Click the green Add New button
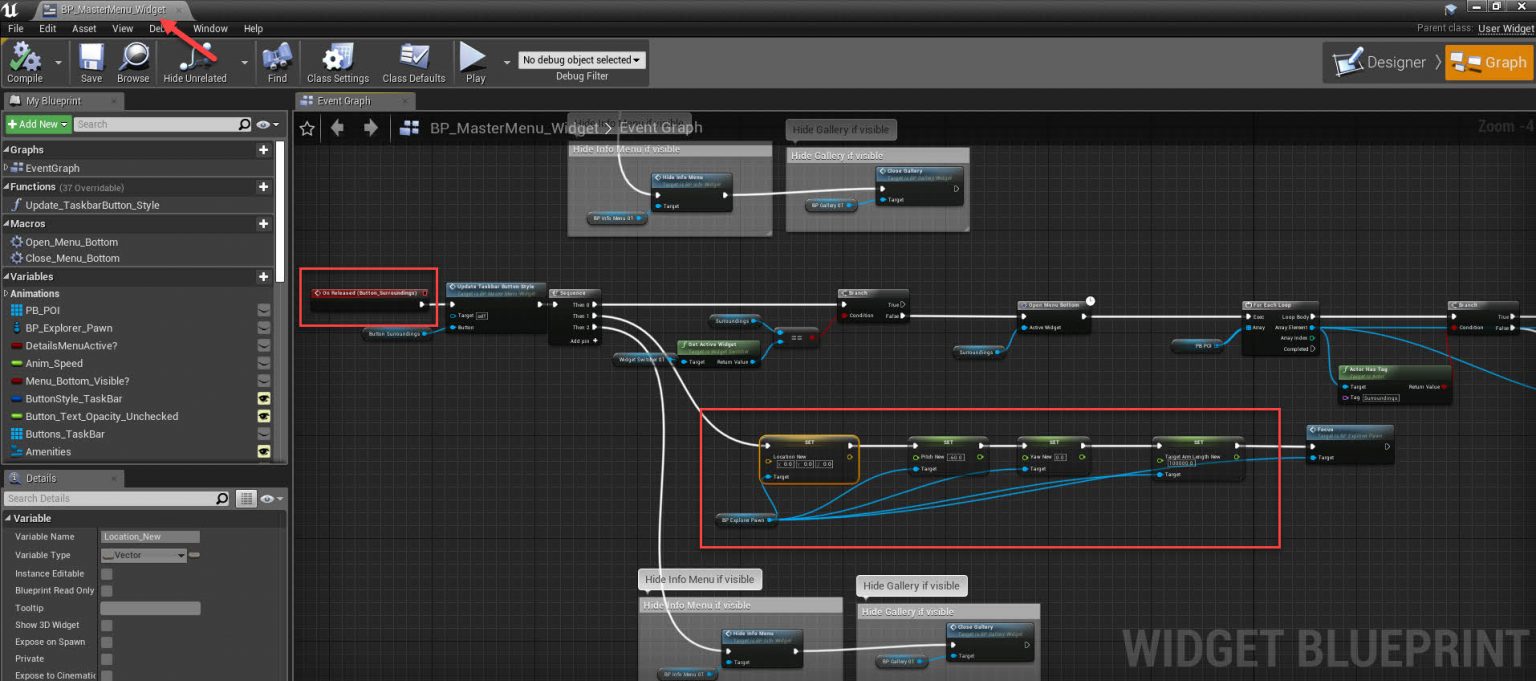 click(38, 124)
